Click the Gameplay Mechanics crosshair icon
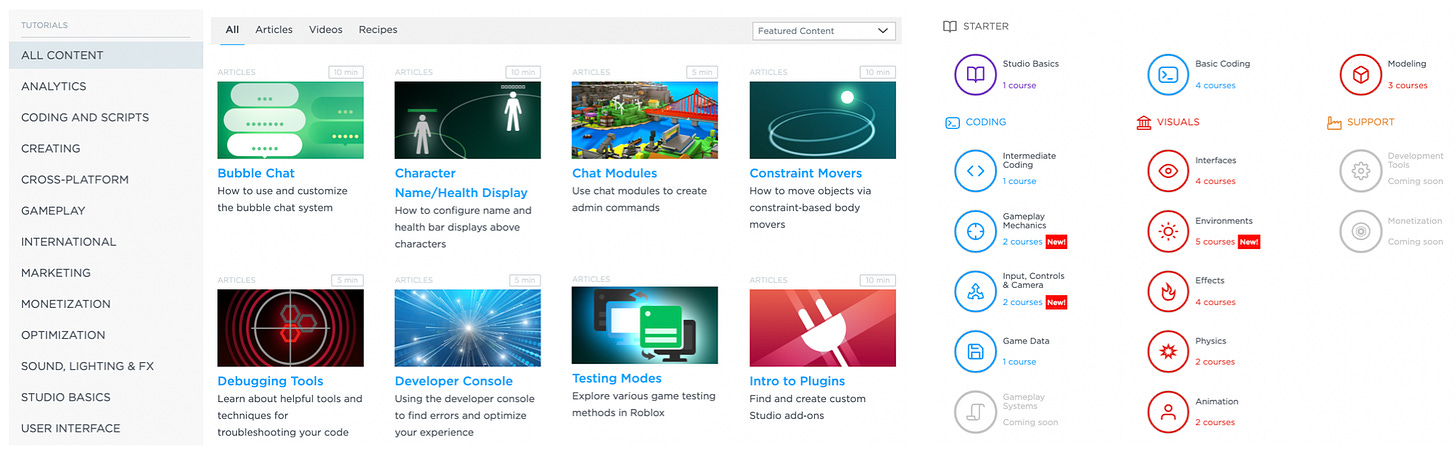This screenshot has width=1456, height=454. point(975,230)
